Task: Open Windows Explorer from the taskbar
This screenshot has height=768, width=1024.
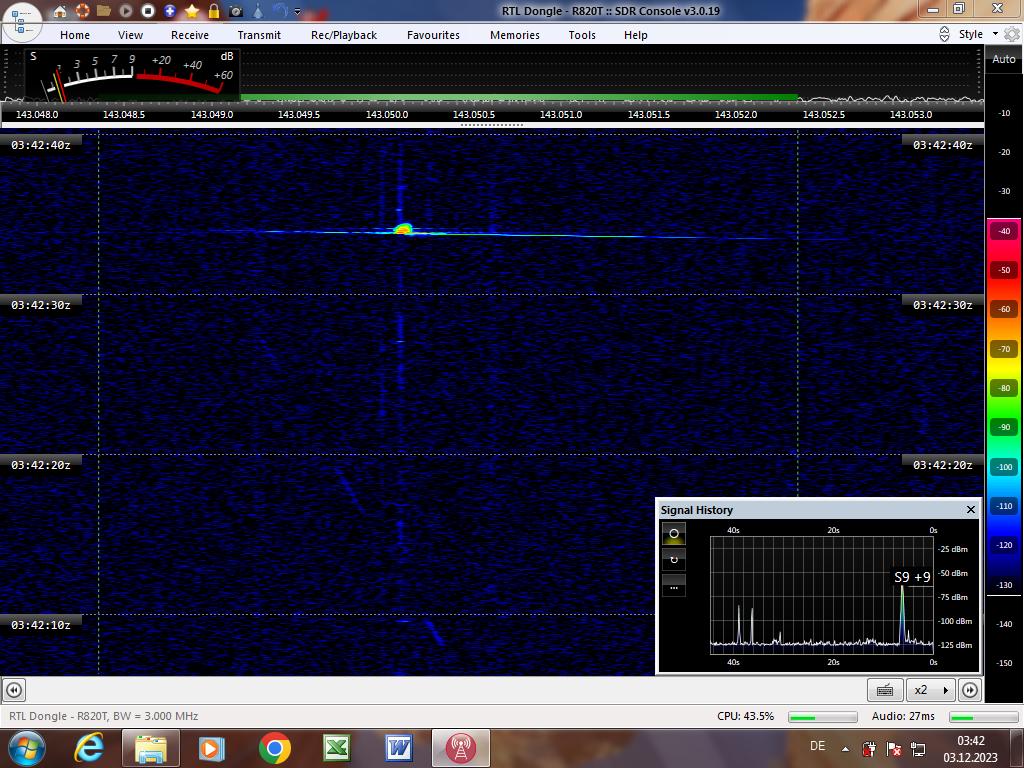Action: [x=150, y=748]
